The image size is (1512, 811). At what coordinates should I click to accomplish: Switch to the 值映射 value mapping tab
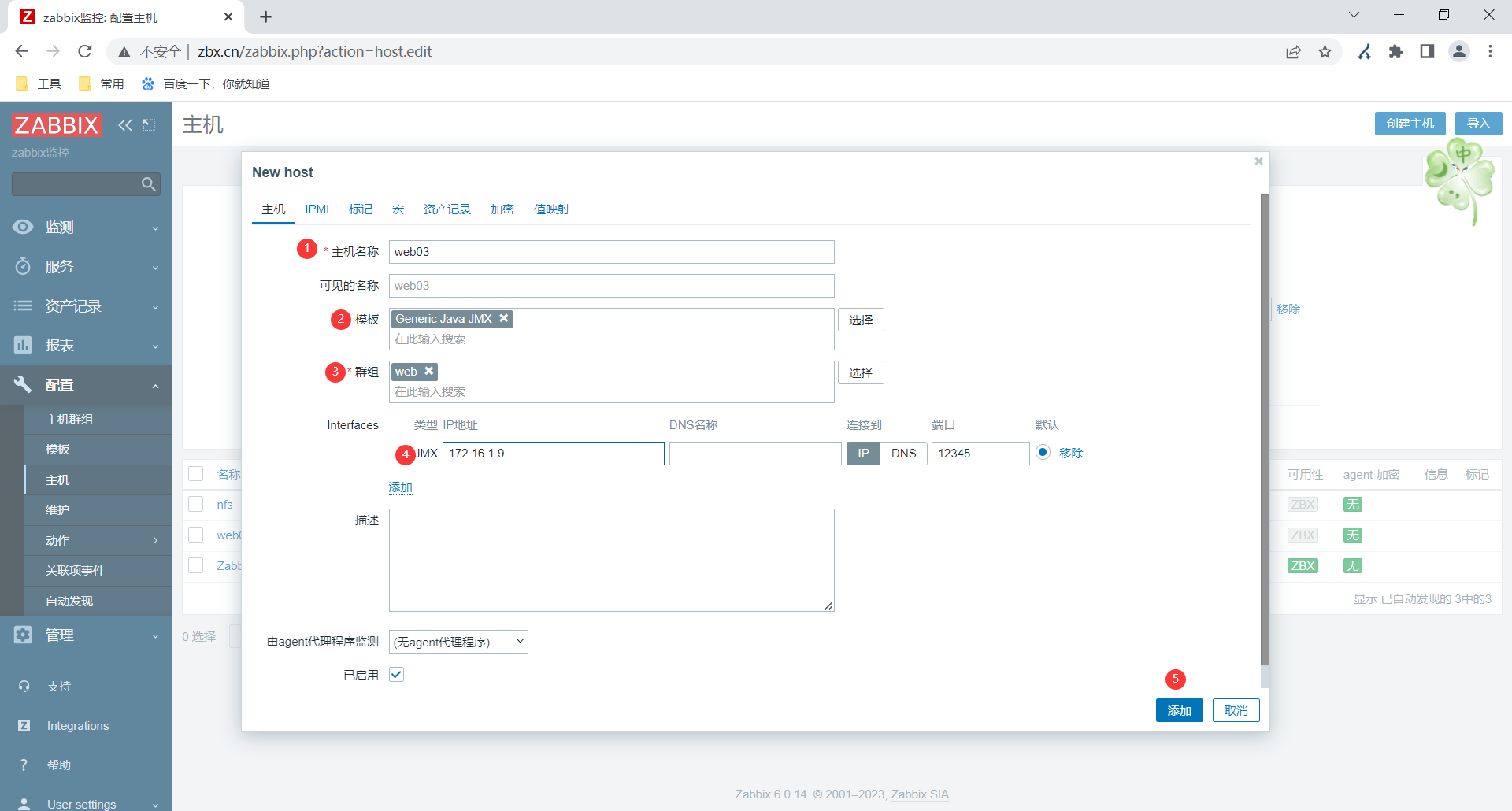551,209
